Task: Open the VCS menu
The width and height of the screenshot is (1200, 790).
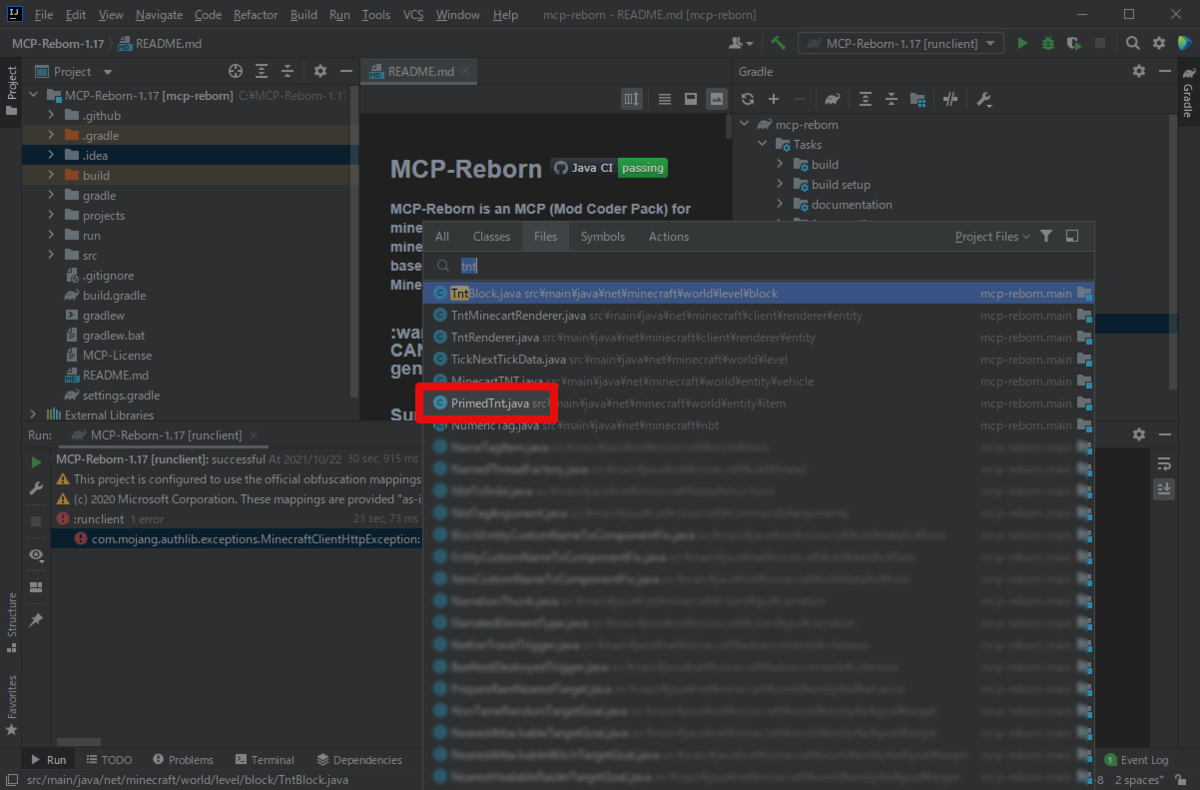Action: [x=414, y=15]
